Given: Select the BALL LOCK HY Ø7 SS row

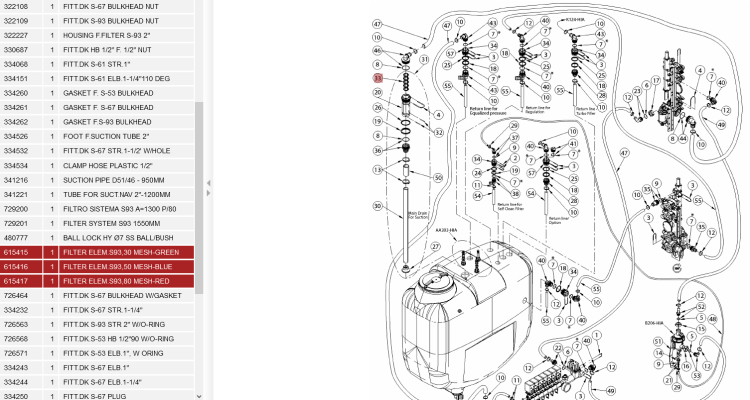Looking at the screenshot, I should point(100,238).
